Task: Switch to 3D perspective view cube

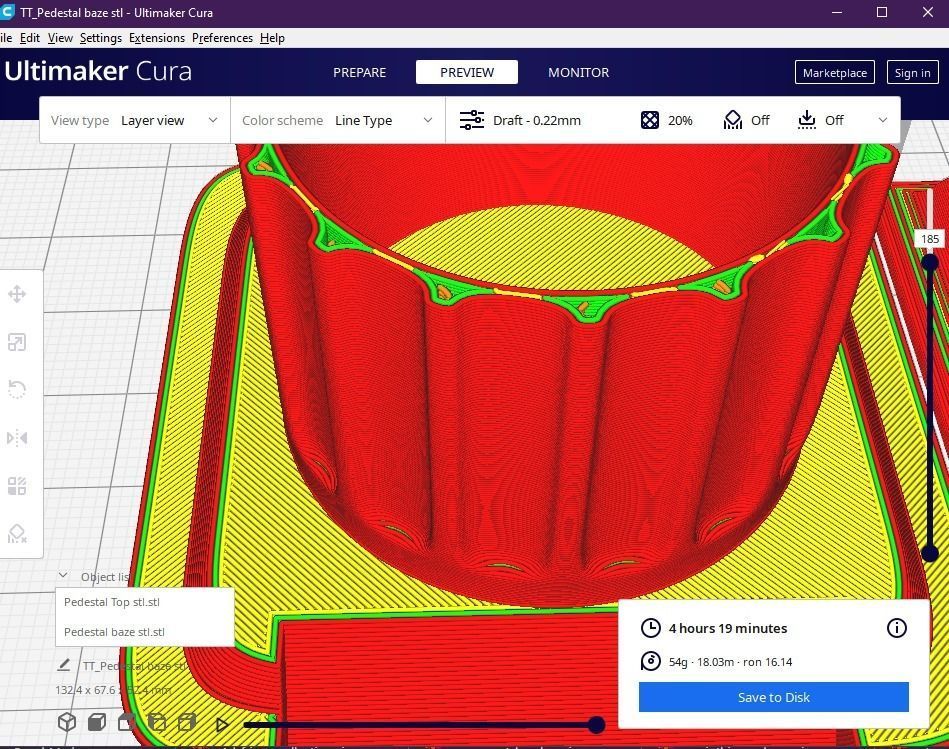Action: tap(67, 722)
